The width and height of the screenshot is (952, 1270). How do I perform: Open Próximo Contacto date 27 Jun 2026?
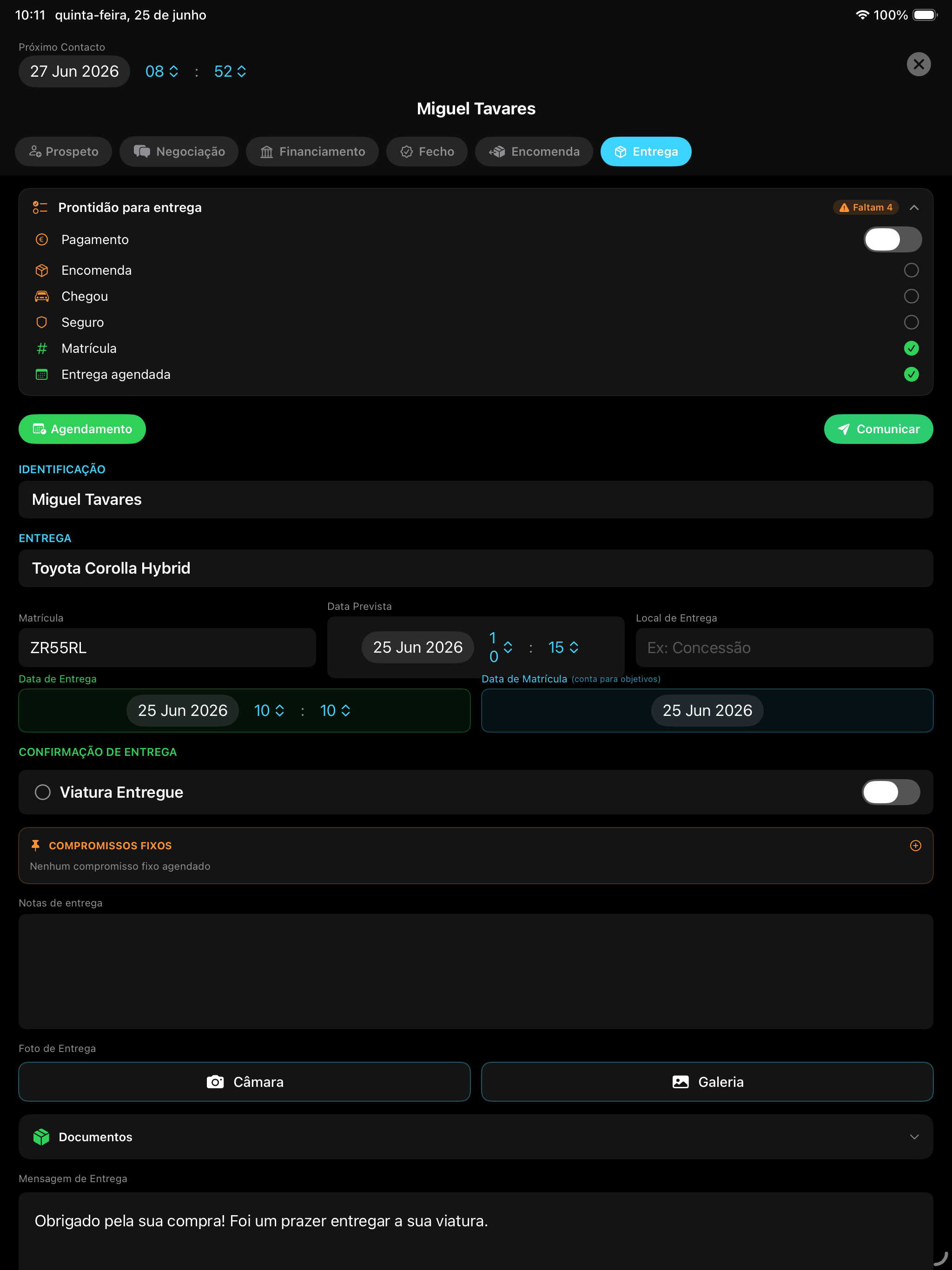74,71
